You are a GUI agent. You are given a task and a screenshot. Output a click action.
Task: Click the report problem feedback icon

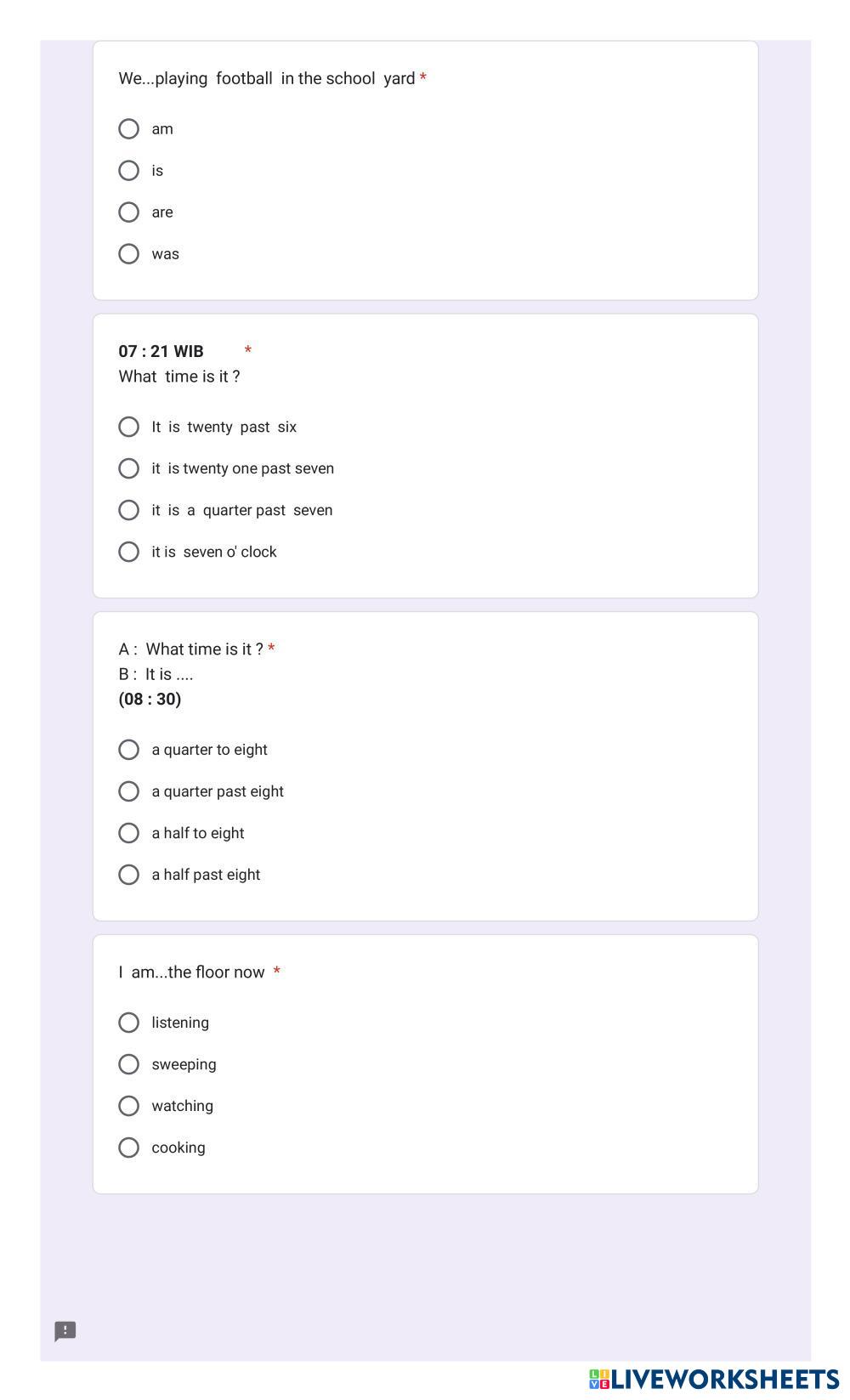(x=65, y=1331)
